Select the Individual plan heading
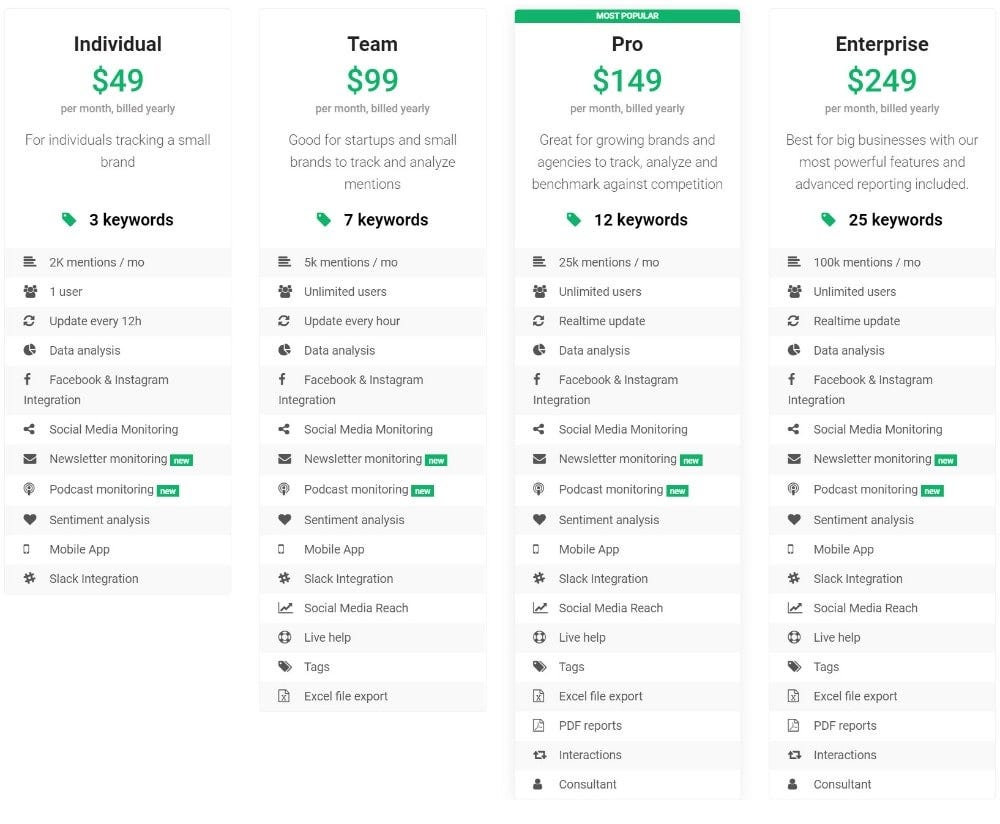Image resolution: width=1000 pixels, height=824 pixels. tap(117, 44)
